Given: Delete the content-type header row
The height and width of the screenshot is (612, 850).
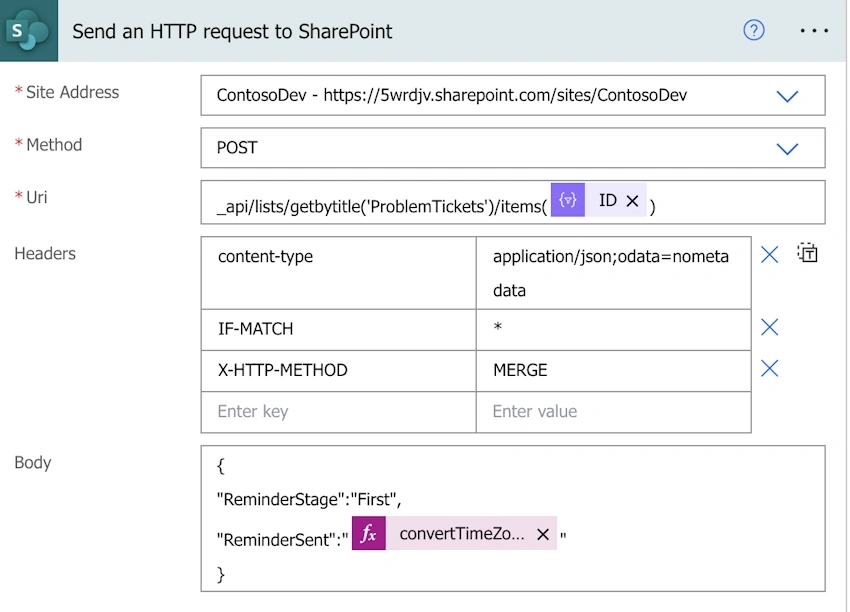Looking at the screenshot, I should coord(769,254).
